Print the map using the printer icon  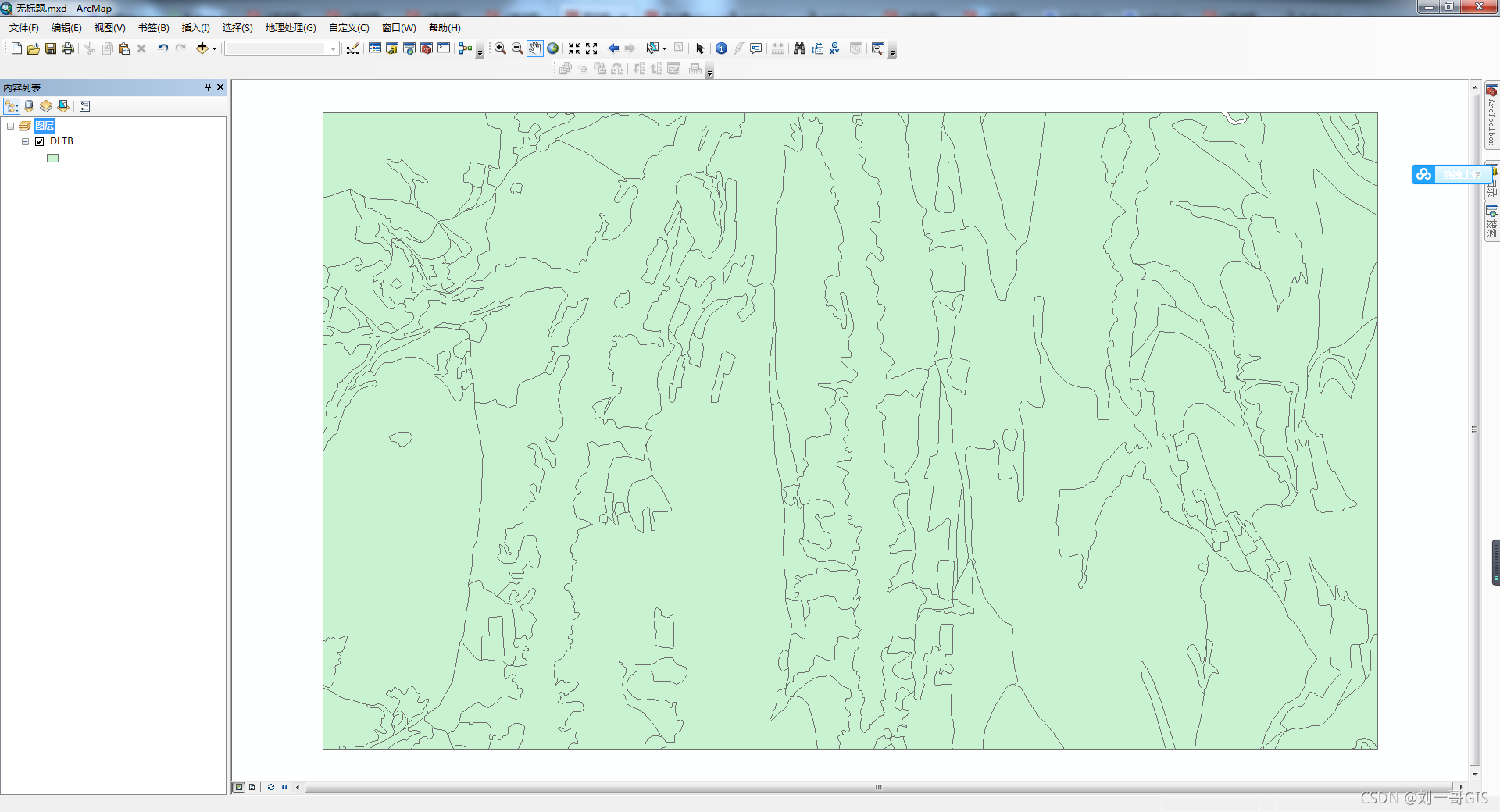click(x=68, y=48)
